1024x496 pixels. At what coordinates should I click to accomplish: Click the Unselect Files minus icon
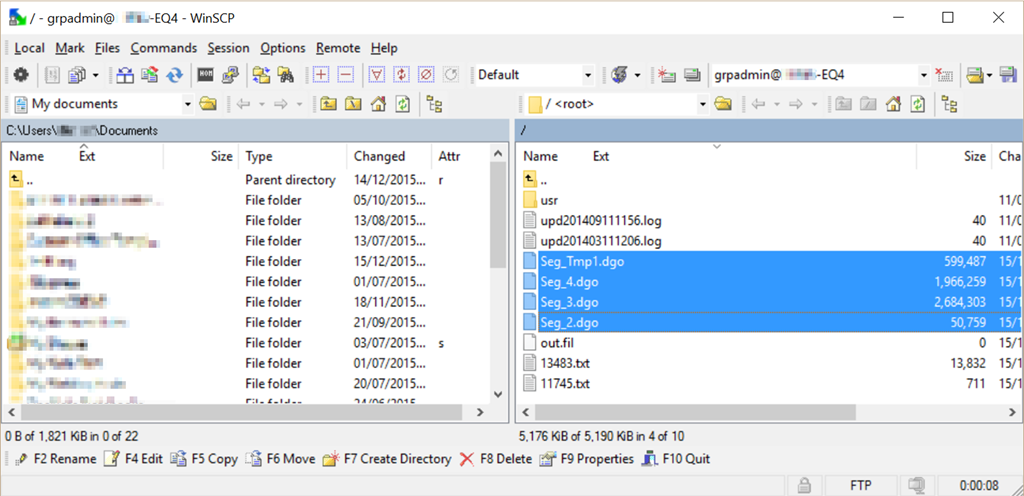tap(345, 75)
